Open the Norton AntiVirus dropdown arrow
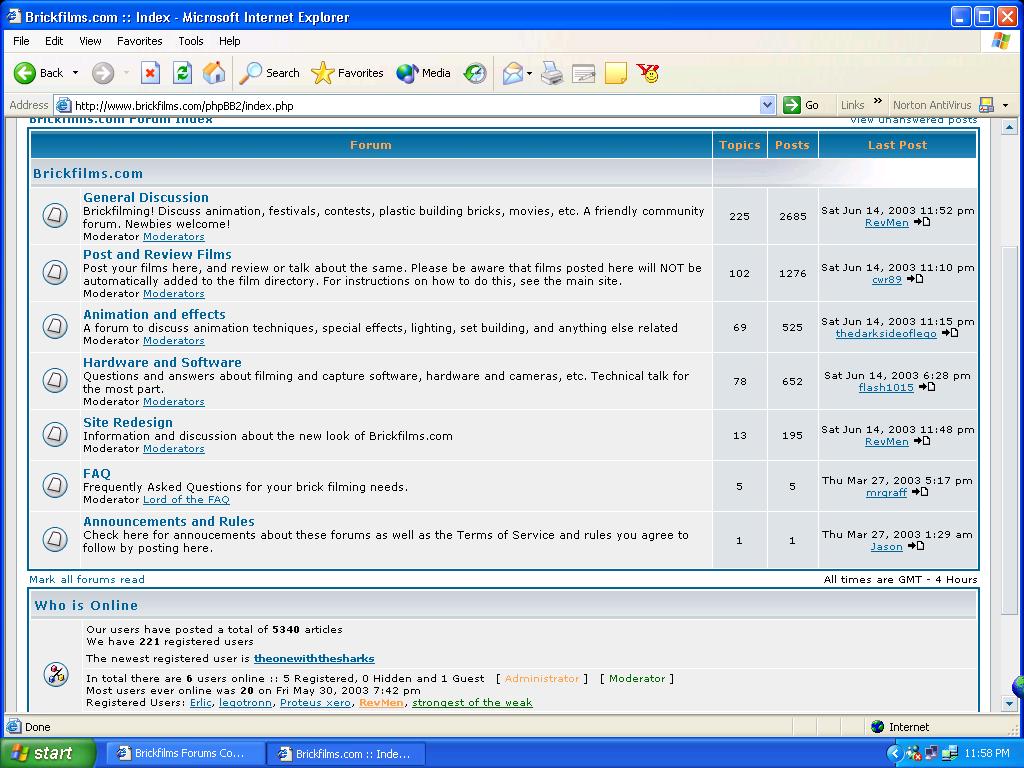 [1006, 105]
